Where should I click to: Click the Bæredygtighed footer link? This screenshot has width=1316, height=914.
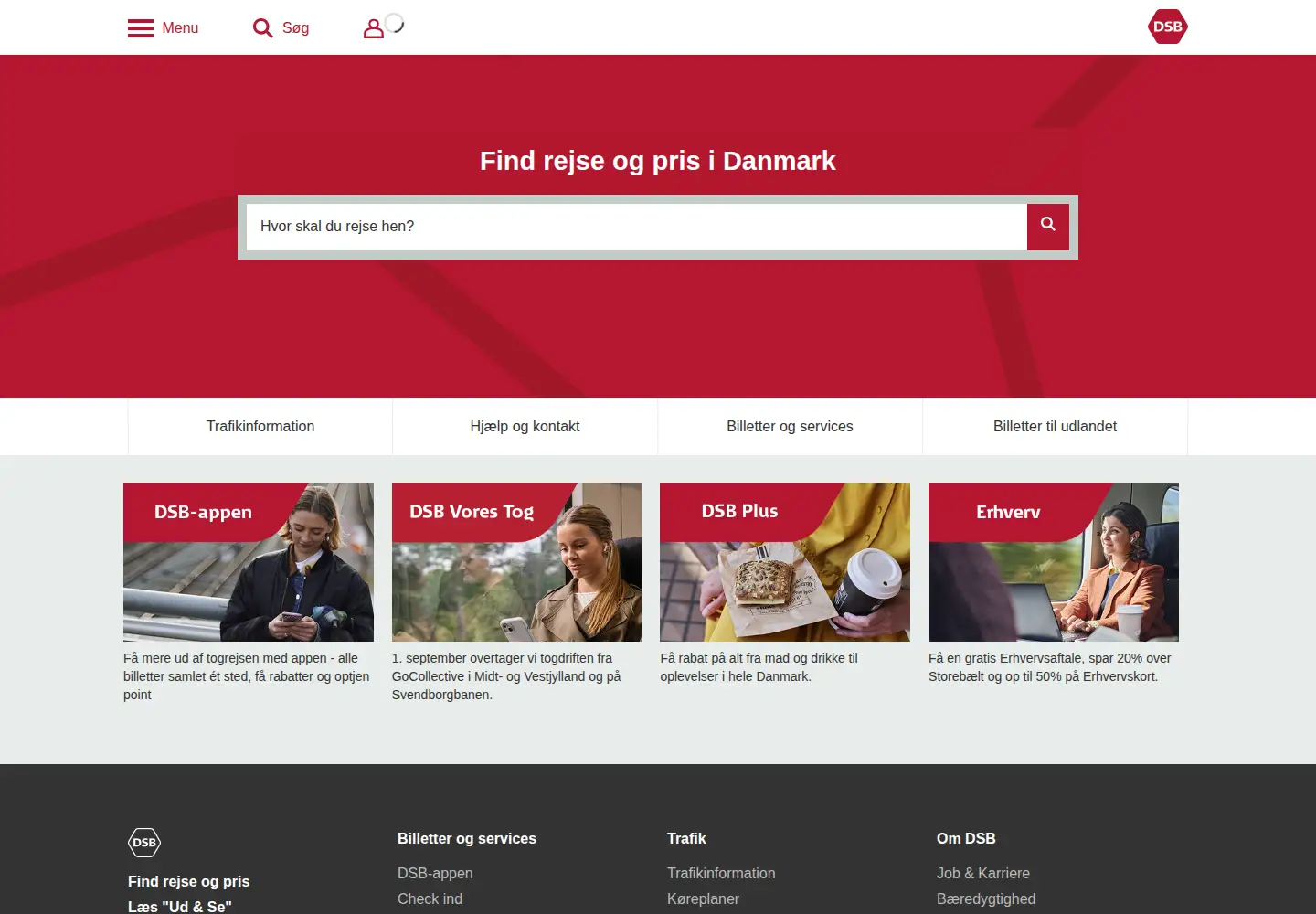(986, 898)
